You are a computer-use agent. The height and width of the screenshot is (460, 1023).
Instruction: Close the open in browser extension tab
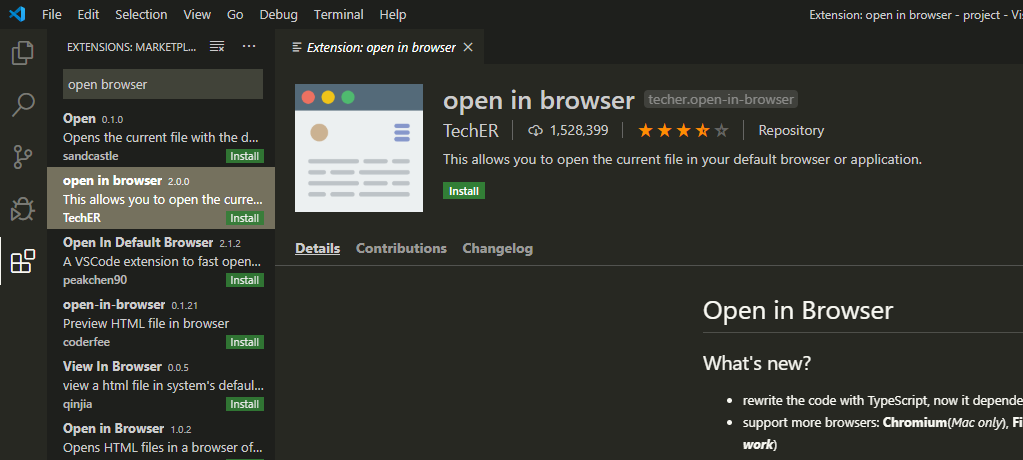click(467, 47)
